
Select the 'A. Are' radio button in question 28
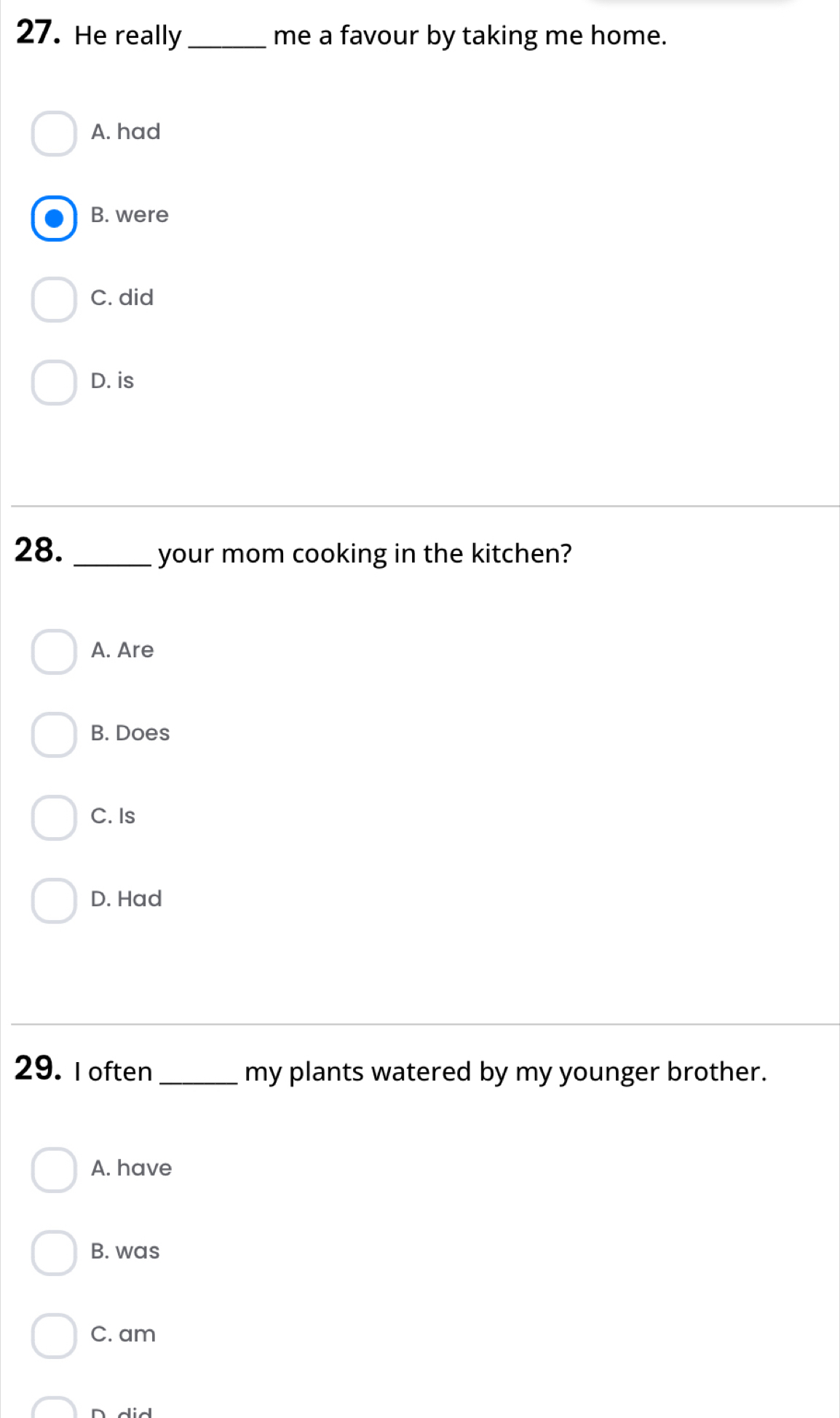(x=54, y=651)
